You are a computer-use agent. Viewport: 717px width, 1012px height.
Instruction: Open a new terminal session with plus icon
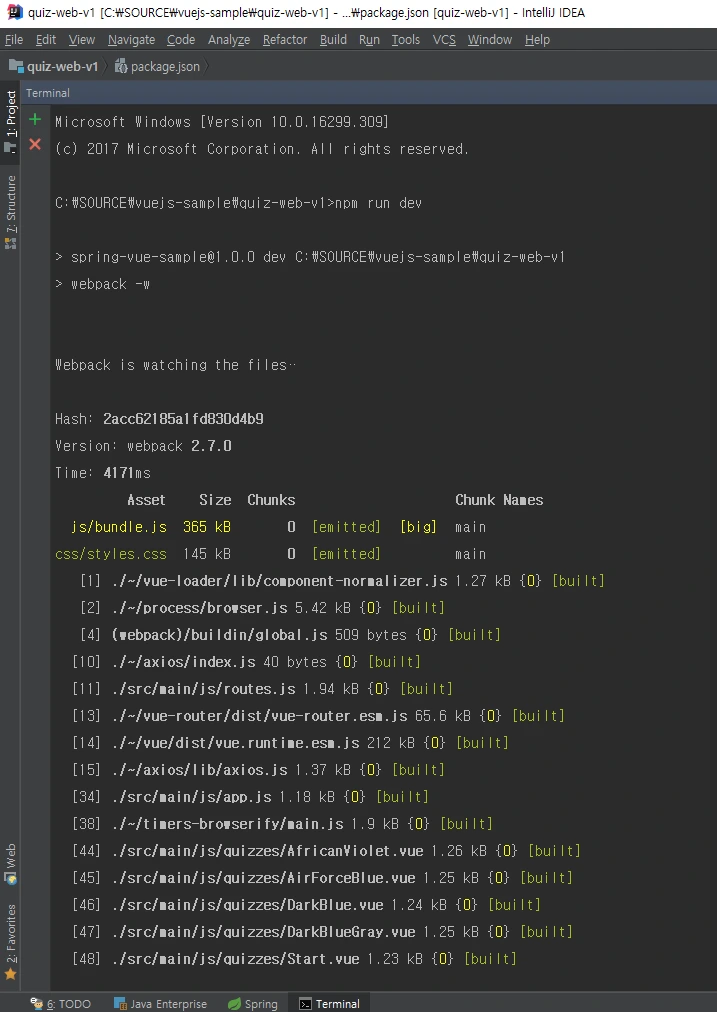(35, 119)
